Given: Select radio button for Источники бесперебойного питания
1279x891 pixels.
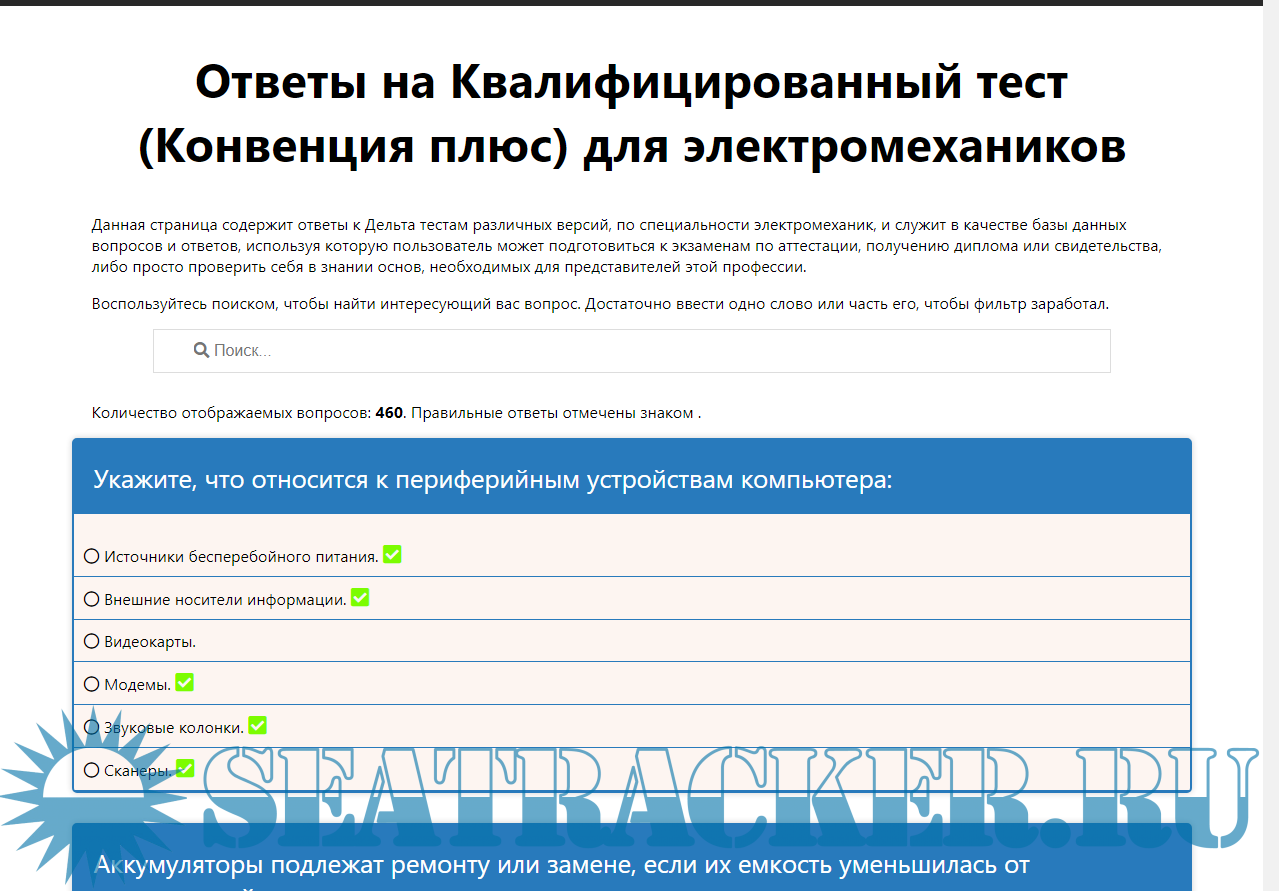Looking at the screenshot, I should pyautogui.click(x=92, y=556).
